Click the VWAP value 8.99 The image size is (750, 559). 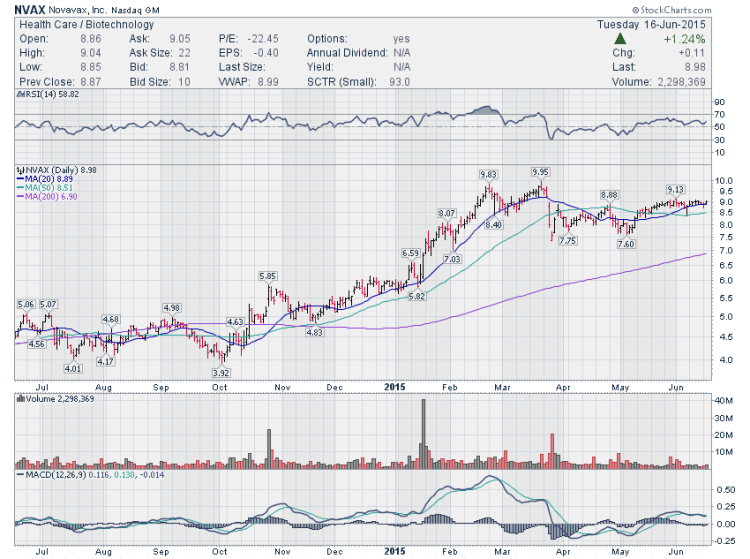tap(268, 82)
